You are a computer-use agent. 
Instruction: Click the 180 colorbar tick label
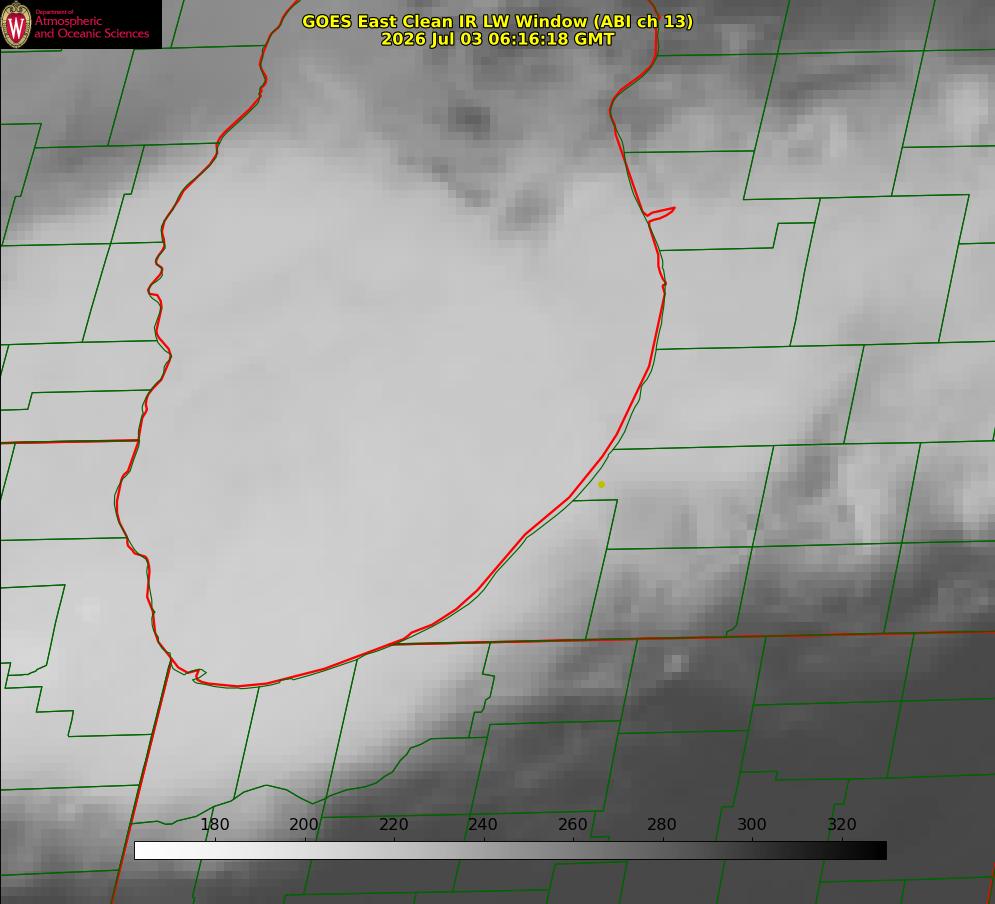214,824
